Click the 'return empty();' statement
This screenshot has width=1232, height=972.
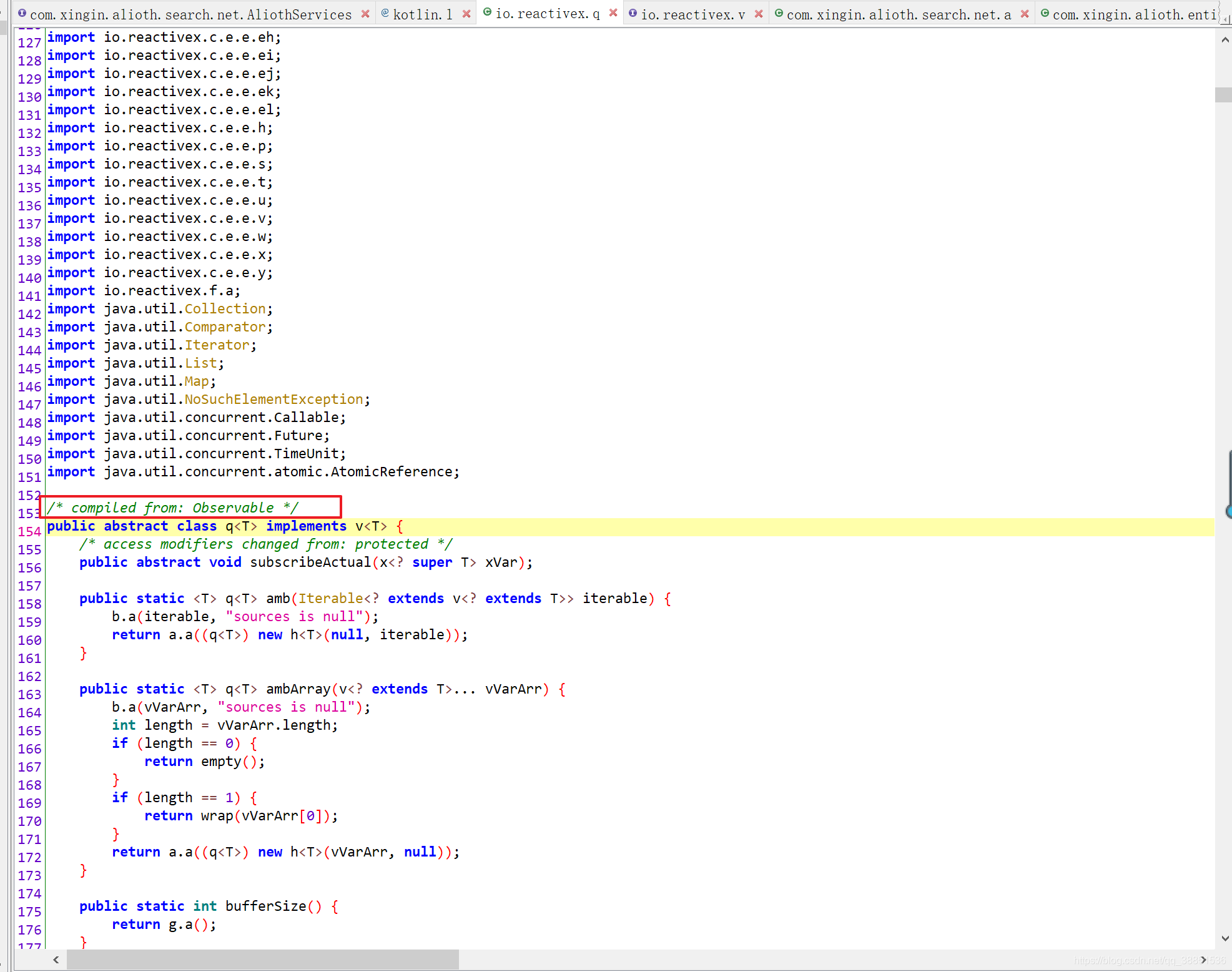[x=205, y=762]
